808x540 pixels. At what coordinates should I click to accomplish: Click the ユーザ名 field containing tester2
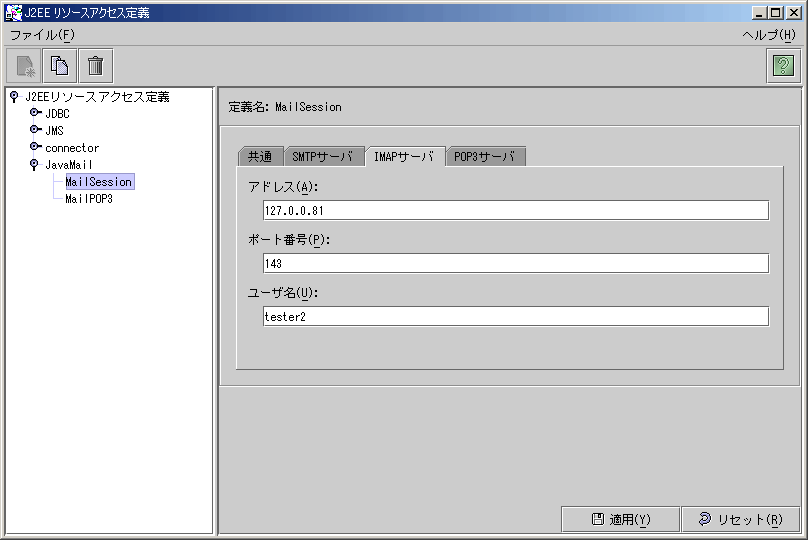pyautogui.click(x=516, y=316)
